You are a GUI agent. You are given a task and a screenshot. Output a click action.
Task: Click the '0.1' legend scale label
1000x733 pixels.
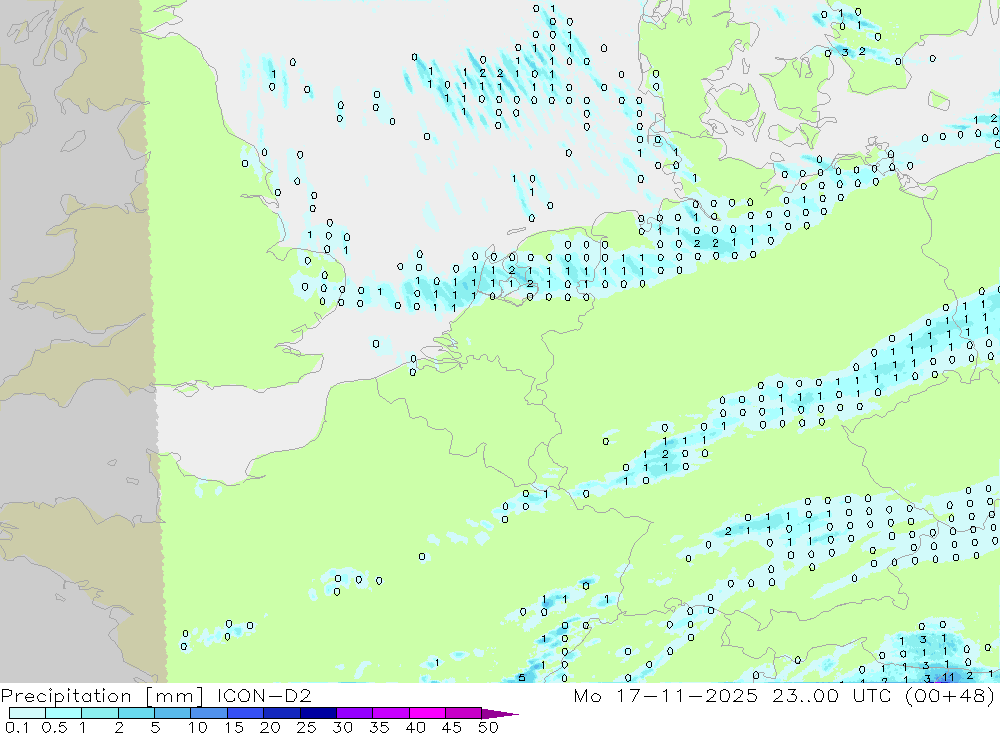click(x=17, y=727)
